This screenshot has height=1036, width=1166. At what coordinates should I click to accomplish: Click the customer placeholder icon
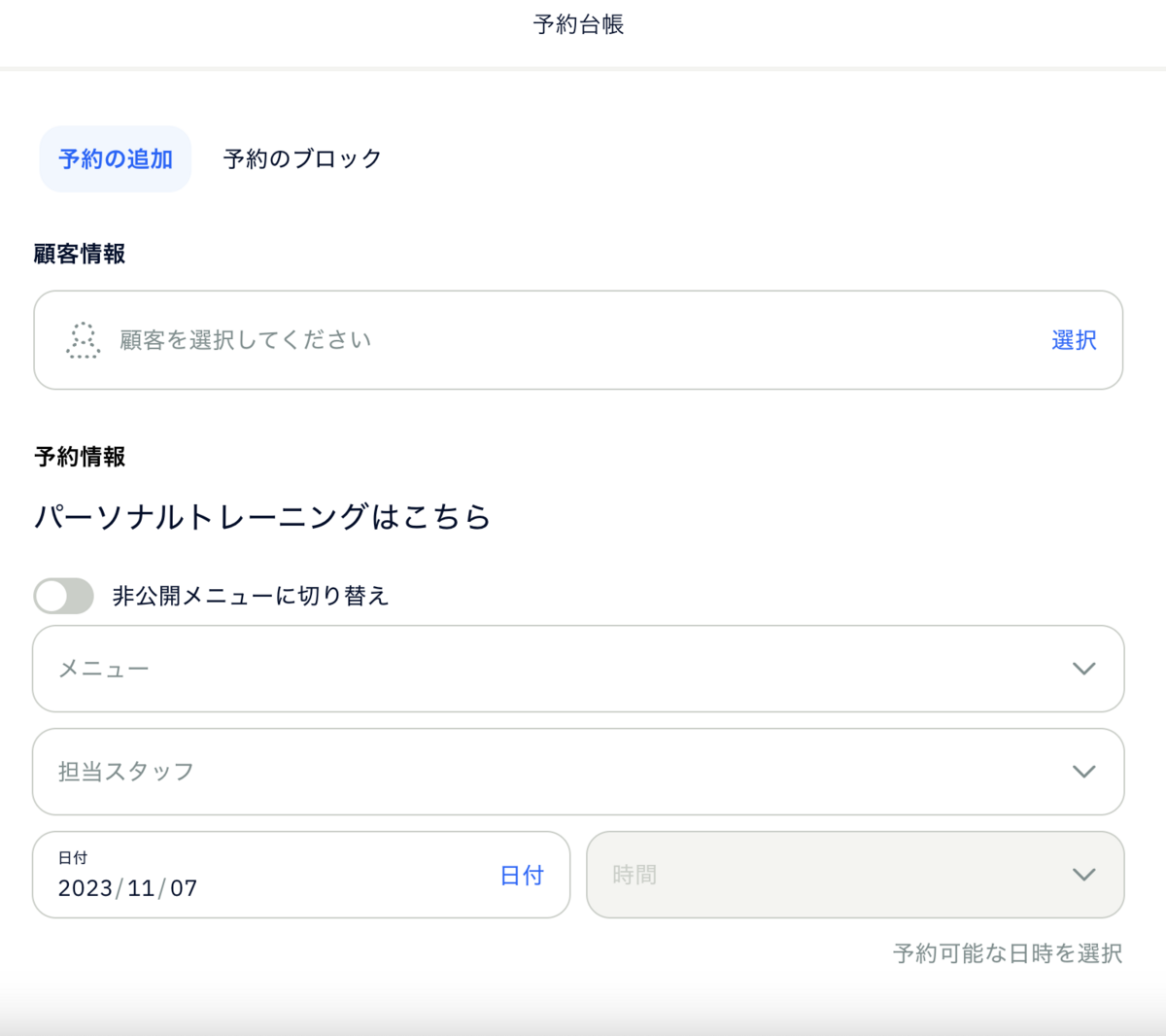click(x=83, y=340)
